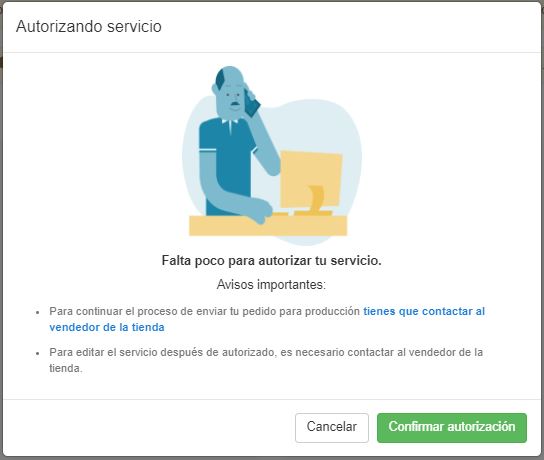The image size is (544, 460).
Task: Click the 'Autorizando servicio' dialog title
Action: (89, 26)
